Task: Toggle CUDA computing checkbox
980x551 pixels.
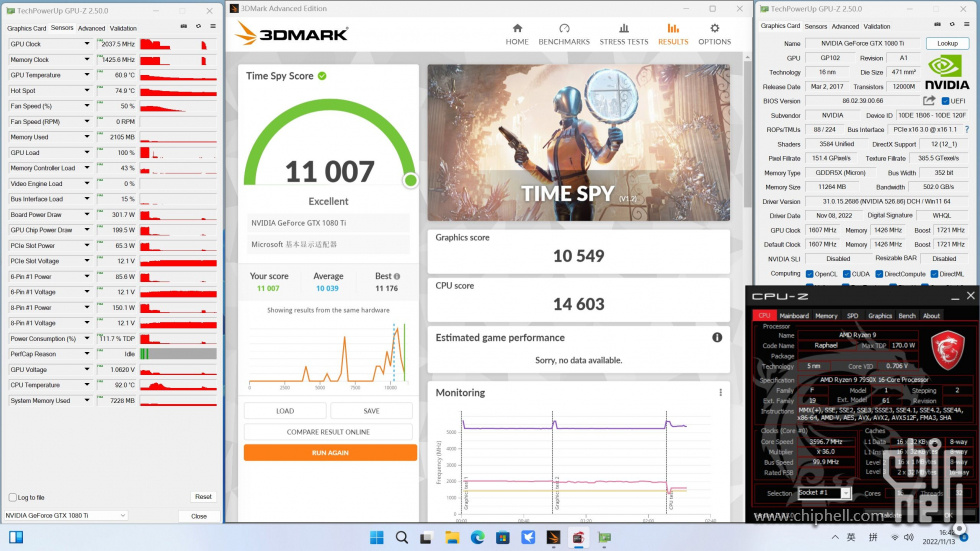Action: click(846, 274)
